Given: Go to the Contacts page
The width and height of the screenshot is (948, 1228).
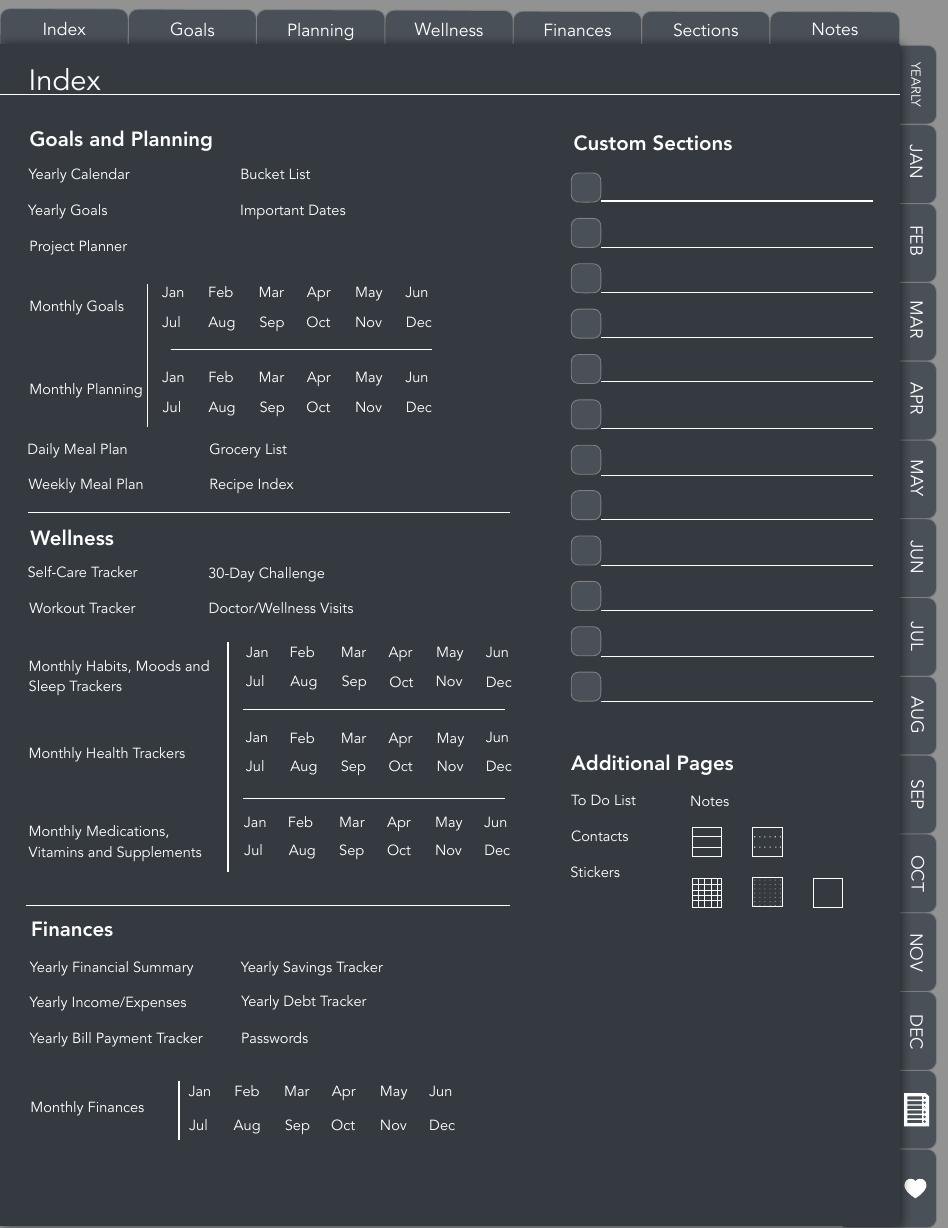Looking at the screenshot, I should tap(599, 837).
